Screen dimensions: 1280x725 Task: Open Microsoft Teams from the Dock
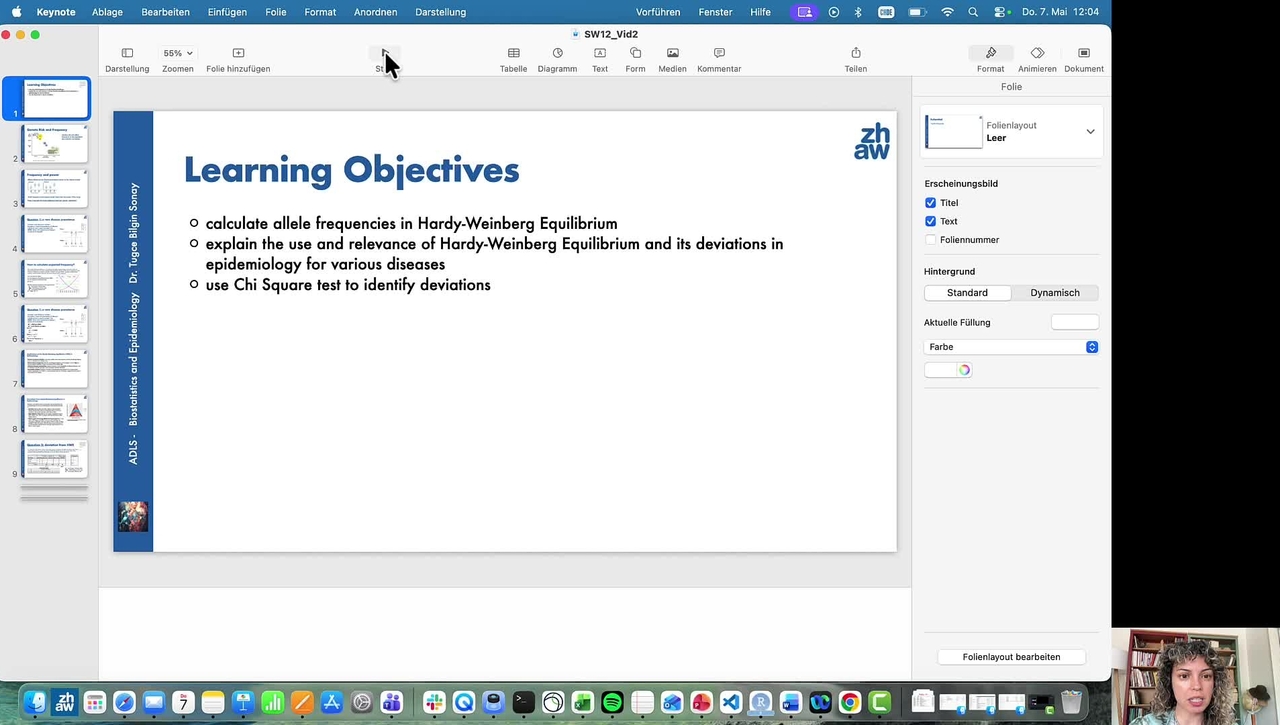391,703
